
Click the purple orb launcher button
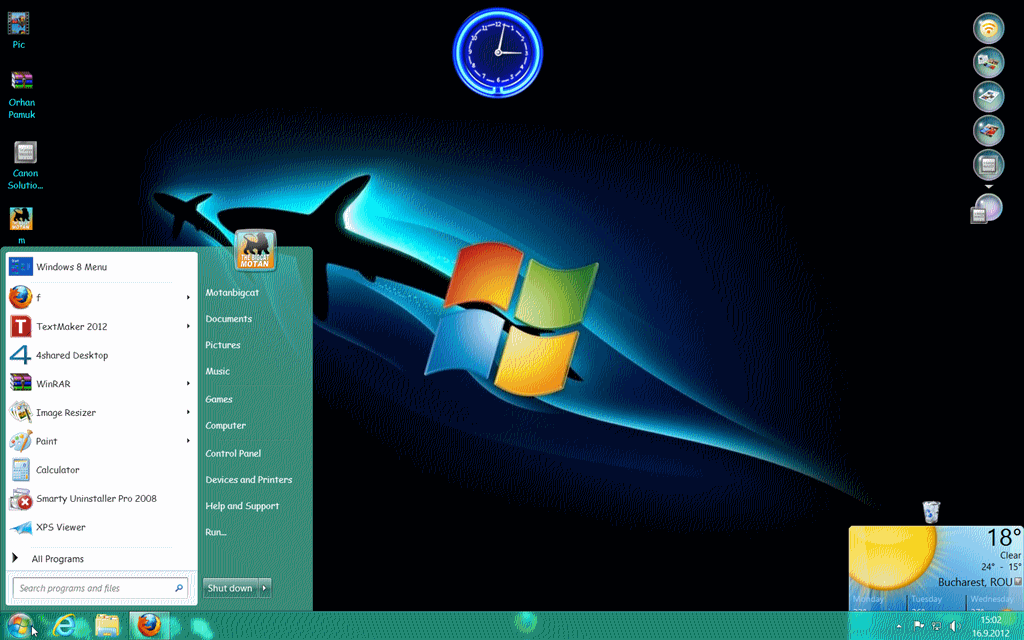click(988, 209)
